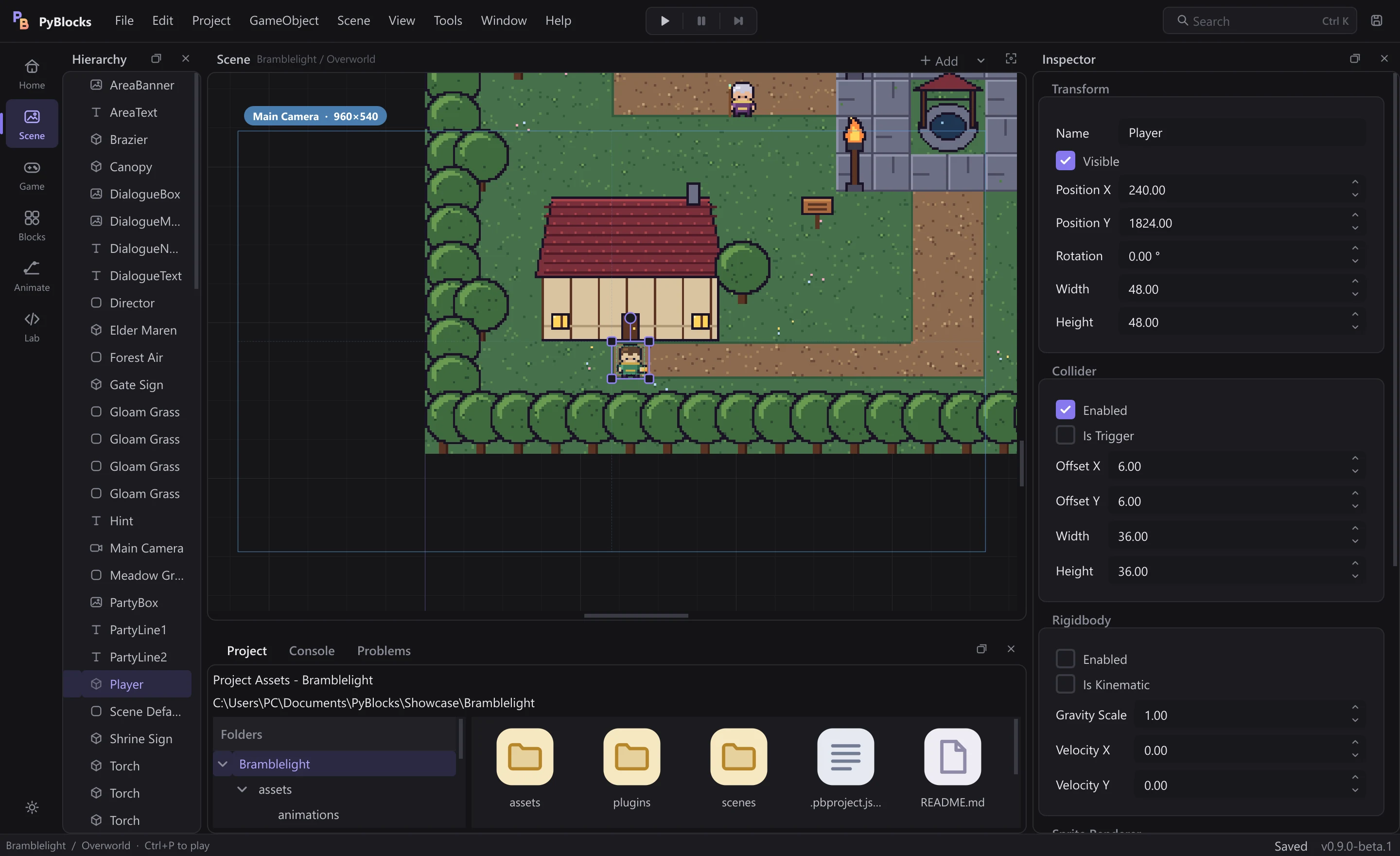Select Main Camera in Hierarchy
This screenshot has height=856, width=1400.
pos(137,548)
